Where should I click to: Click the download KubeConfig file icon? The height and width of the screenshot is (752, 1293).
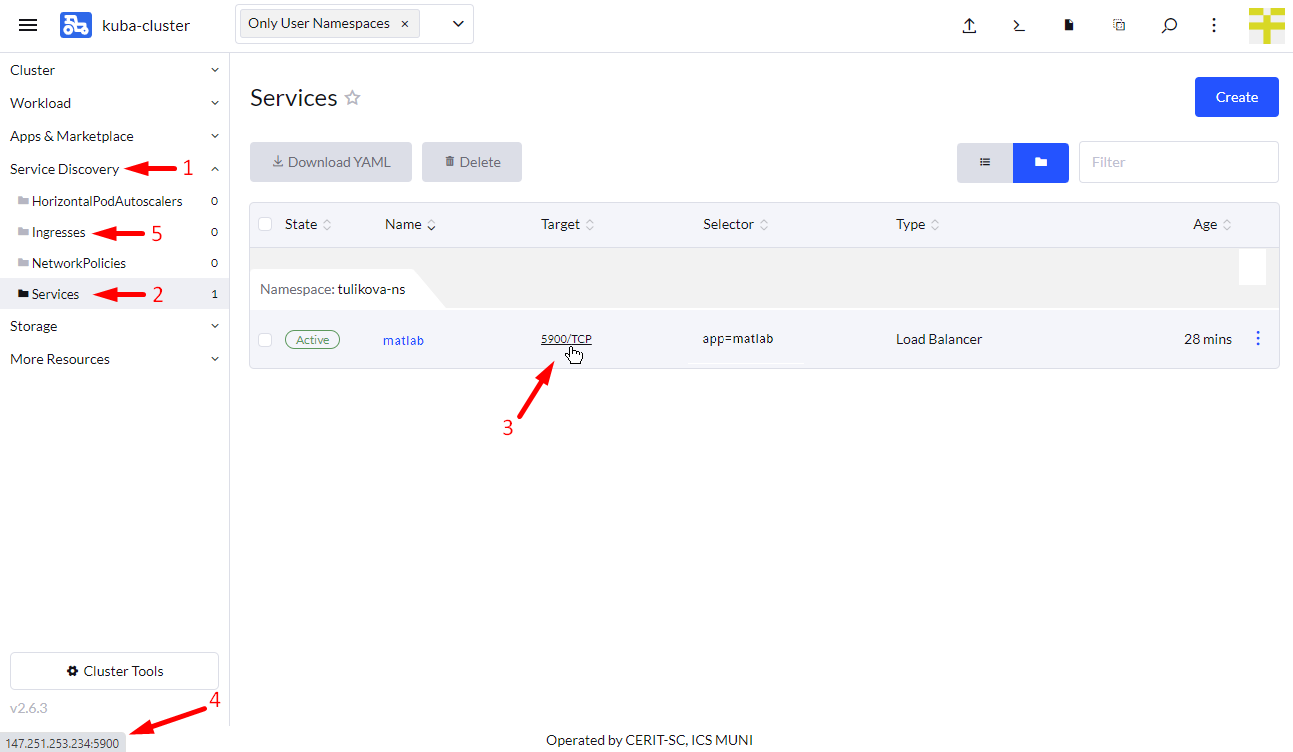click(x=1068, y=26)
